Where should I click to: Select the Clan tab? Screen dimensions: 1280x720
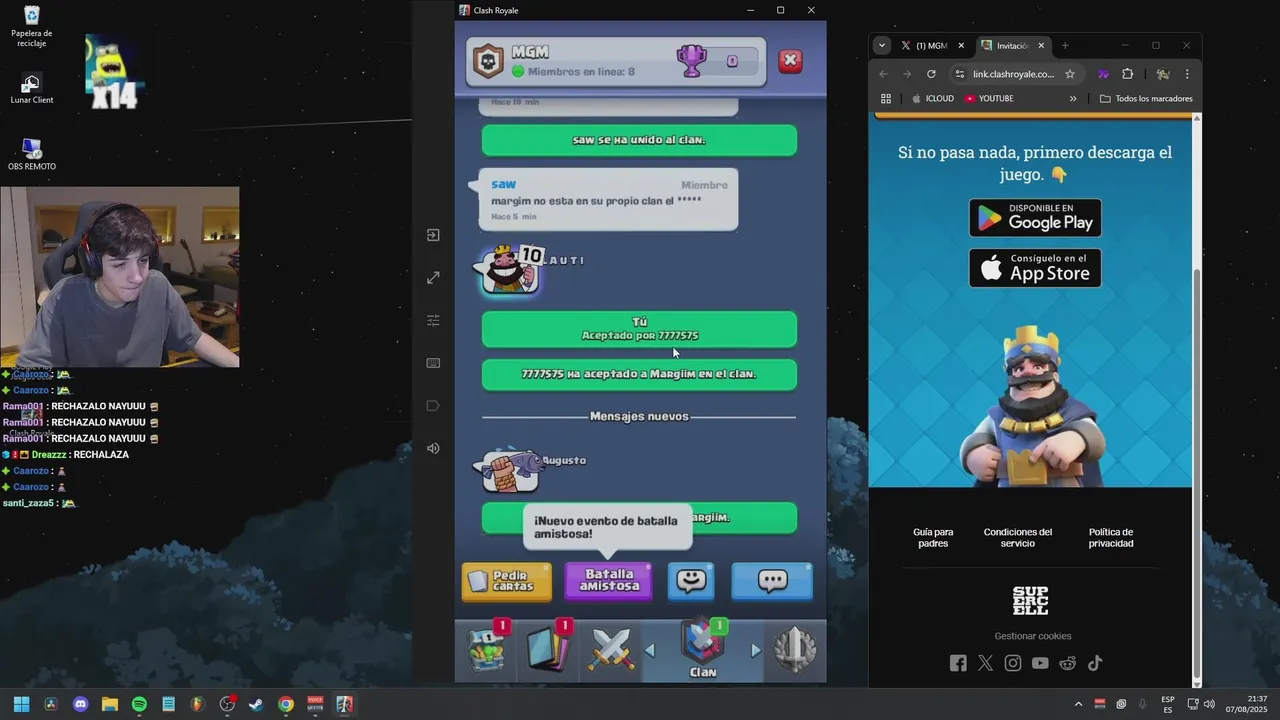point(702,649)
